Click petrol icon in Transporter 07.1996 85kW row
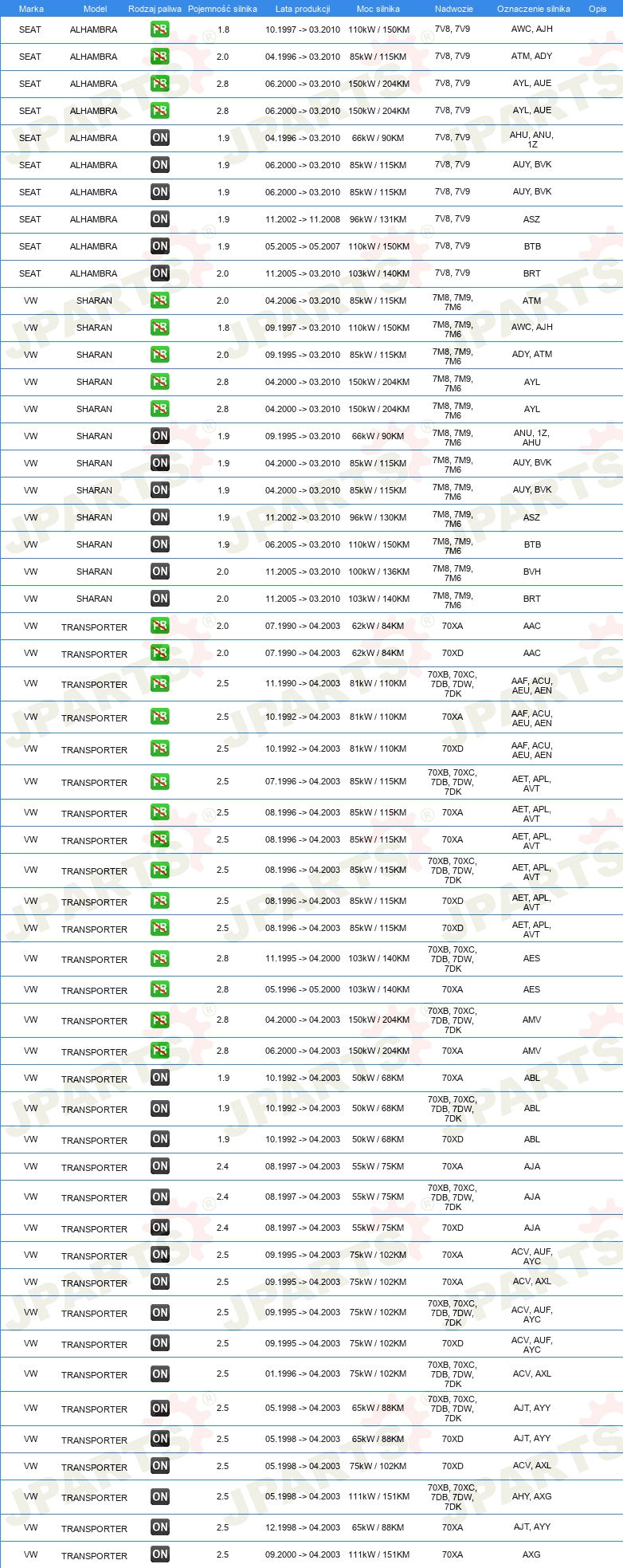 click(x=160, y=782)
